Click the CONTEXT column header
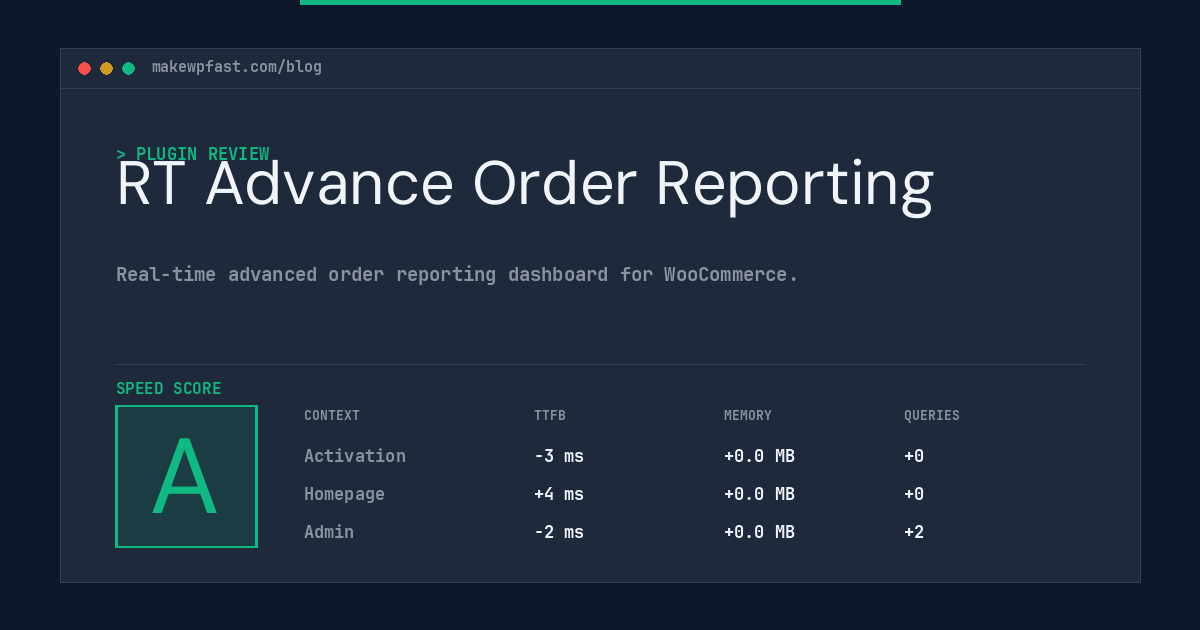Image resolution: width=1200 pixels, height=630 pixels. tap(332, 416)
